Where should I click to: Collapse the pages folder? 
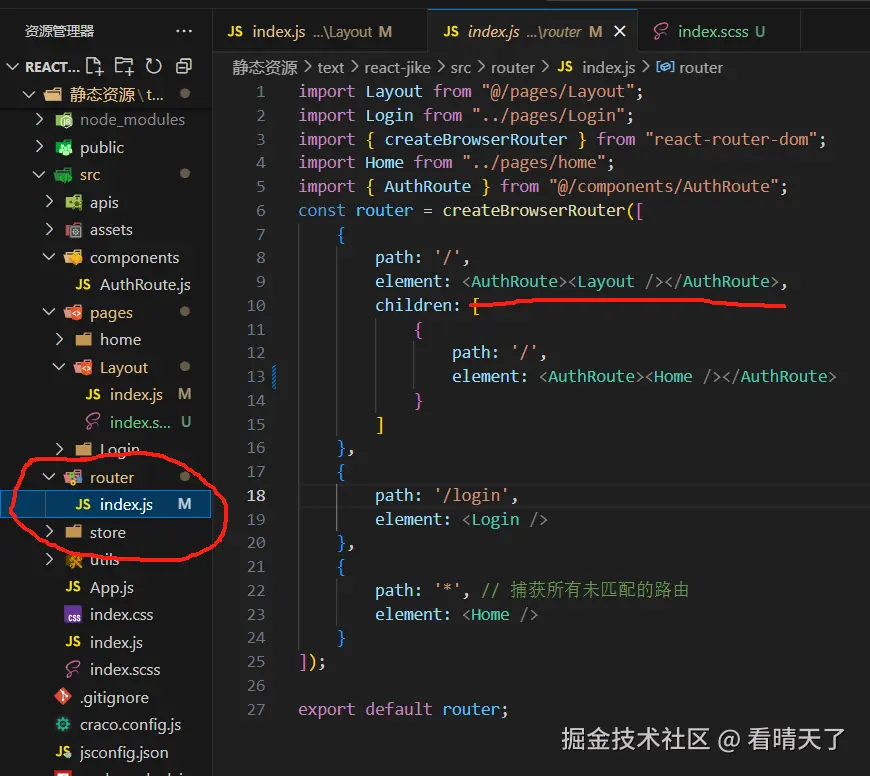point(49,312)
